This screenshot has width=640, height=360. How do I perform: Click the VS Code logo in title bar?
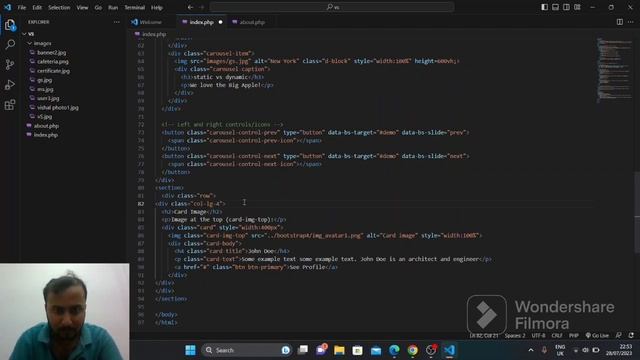point(8,7)
